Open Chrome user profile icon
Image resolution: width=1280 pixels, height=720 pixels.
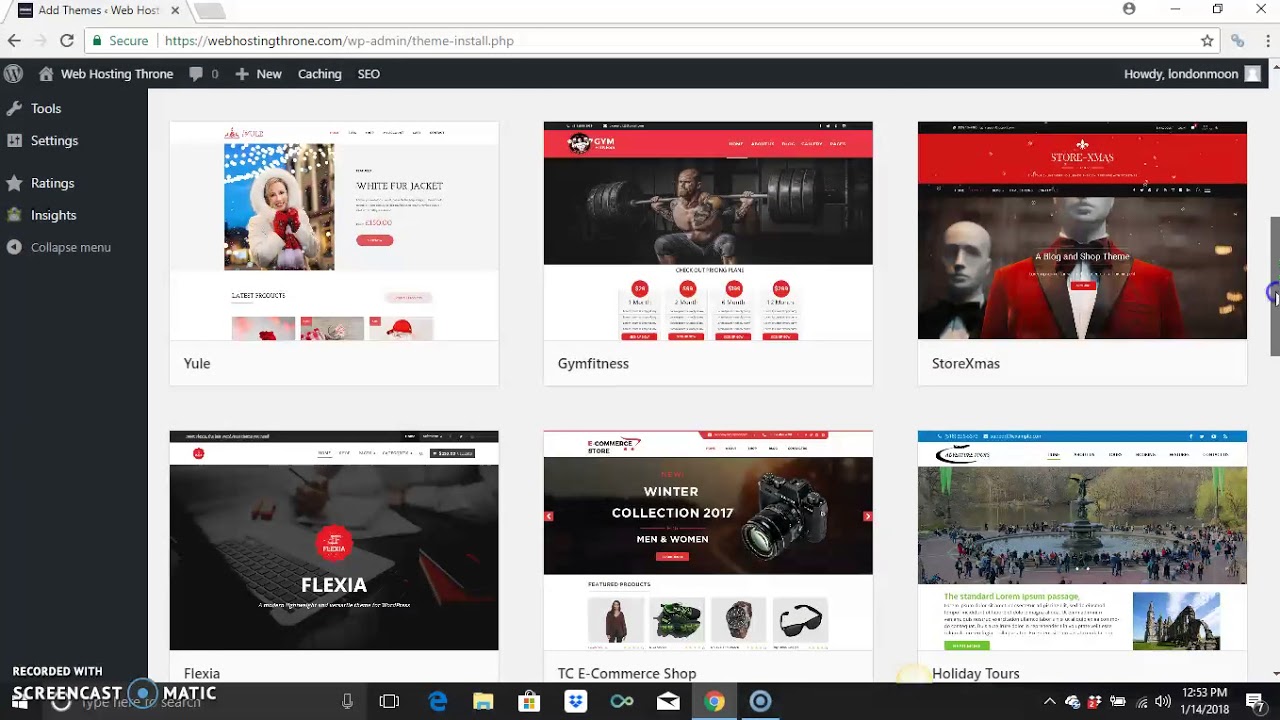pyautogui.click(x=1129, y=9)
